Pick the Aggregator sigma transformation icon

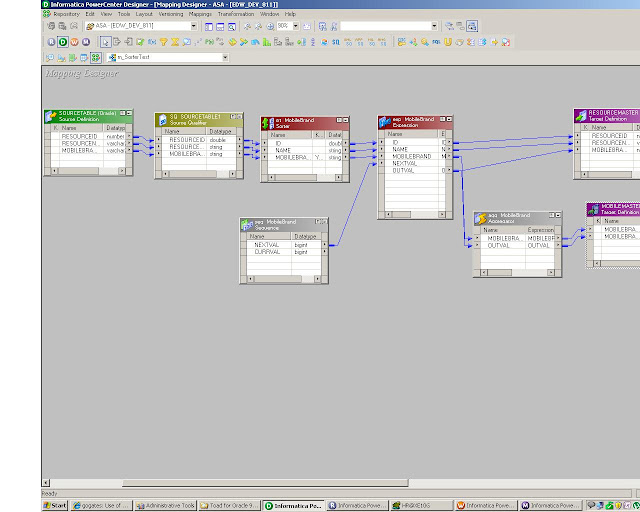tap(175, 42)
